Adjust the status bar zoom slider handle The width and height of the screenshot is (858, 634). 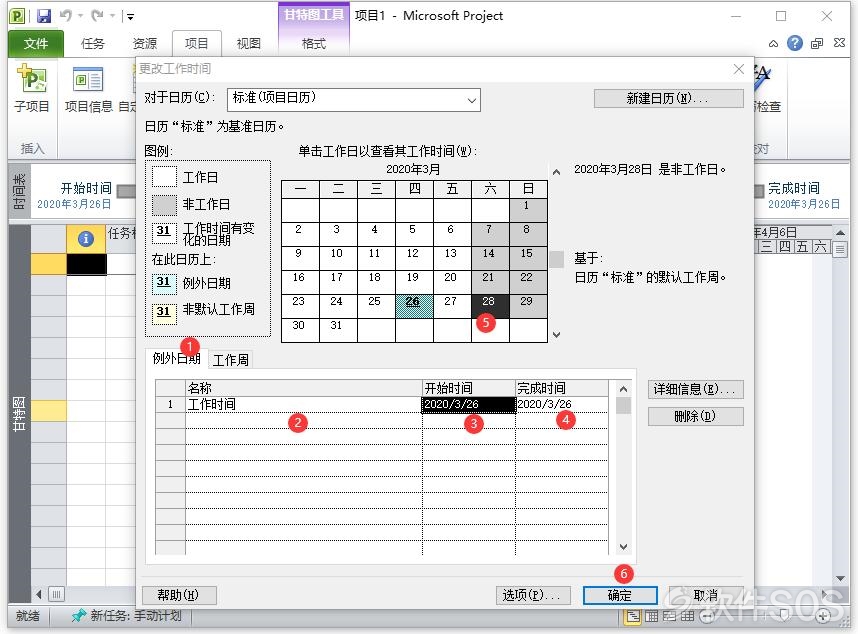coord(784,616)
